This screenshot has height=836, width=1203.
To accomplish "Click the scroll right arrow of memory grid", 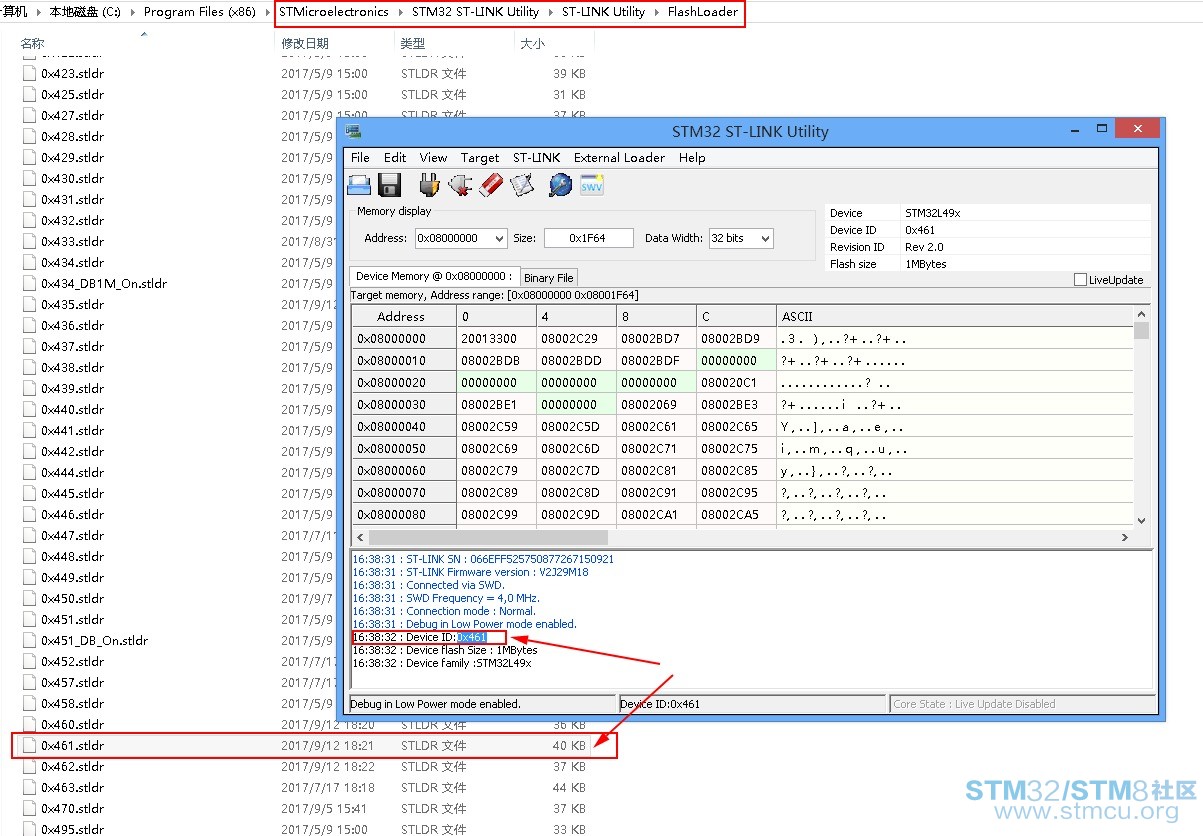I will click(x=1125, y=537).
